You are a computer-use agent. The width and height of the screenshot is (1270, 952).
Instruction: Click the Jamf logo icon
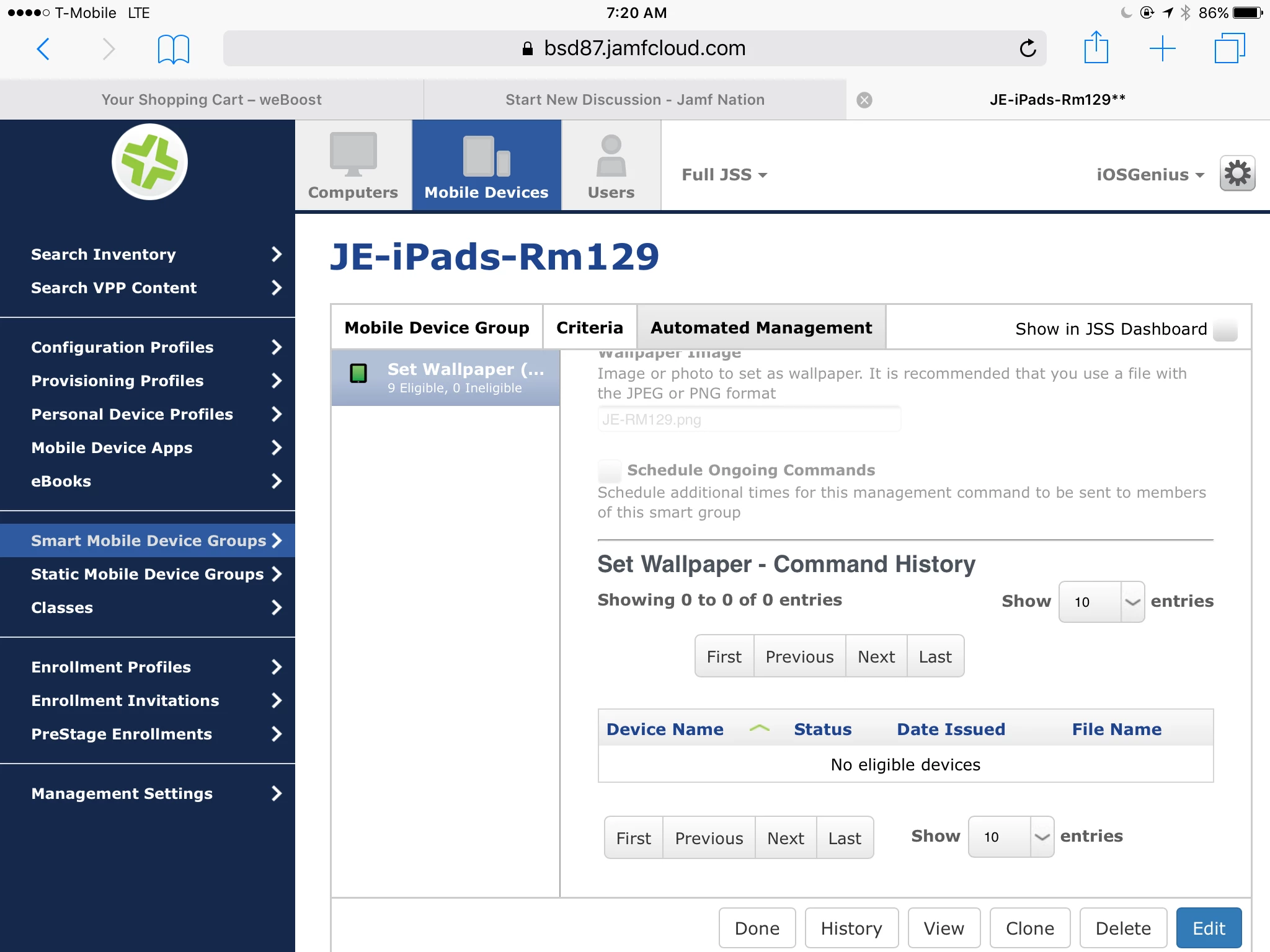click(x=149, y=162)
